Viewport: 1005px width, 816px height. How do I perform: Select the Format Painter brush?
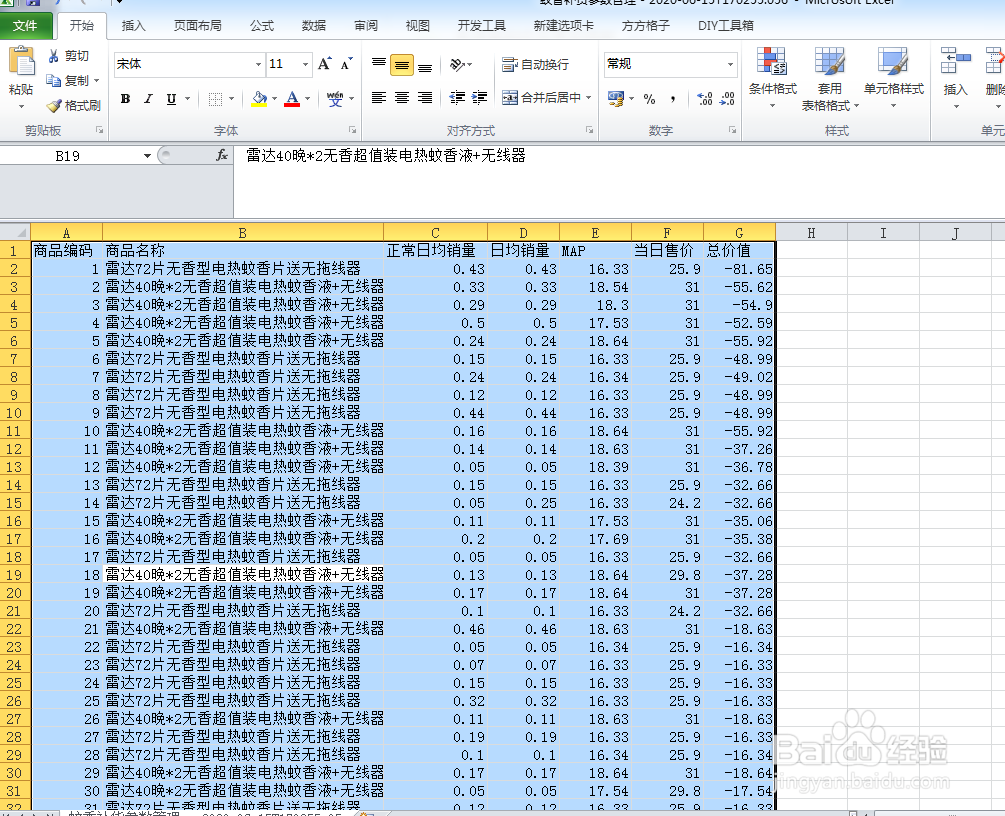tap(54, 106)
